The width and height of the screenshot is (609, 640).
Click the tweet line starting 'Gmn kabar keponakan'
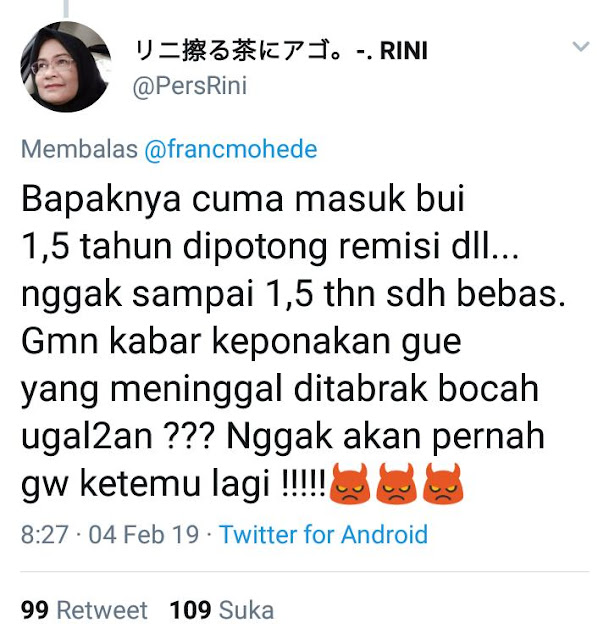pos(241,341)
